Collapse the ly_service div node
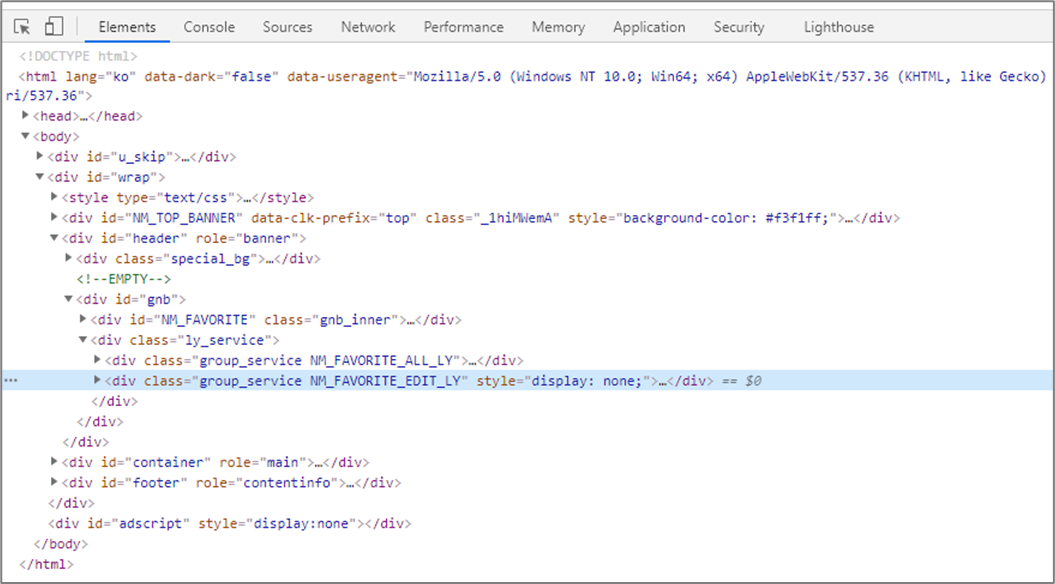 [83, 340]
